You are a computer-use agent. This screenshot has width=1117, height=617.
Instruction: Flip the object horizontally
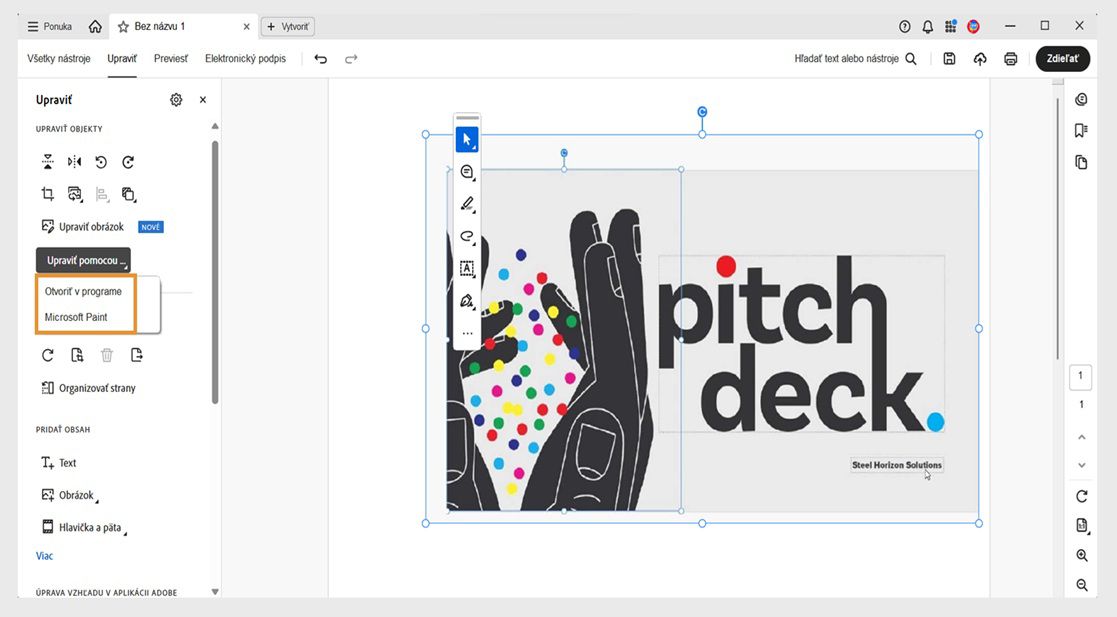(74, 162)
